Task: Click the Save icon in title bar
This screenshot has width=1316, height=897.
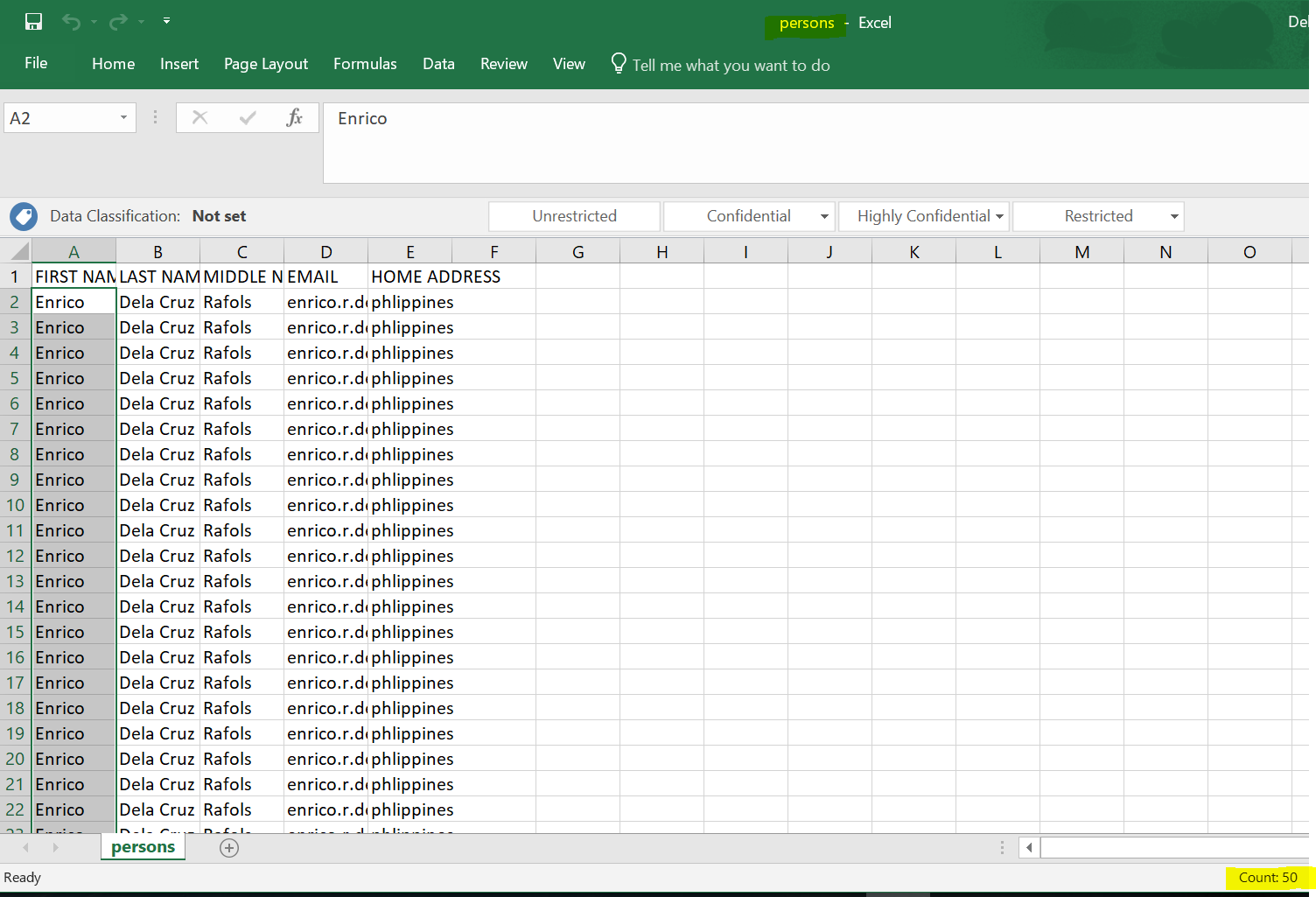Action: click(x=33, y=22)
